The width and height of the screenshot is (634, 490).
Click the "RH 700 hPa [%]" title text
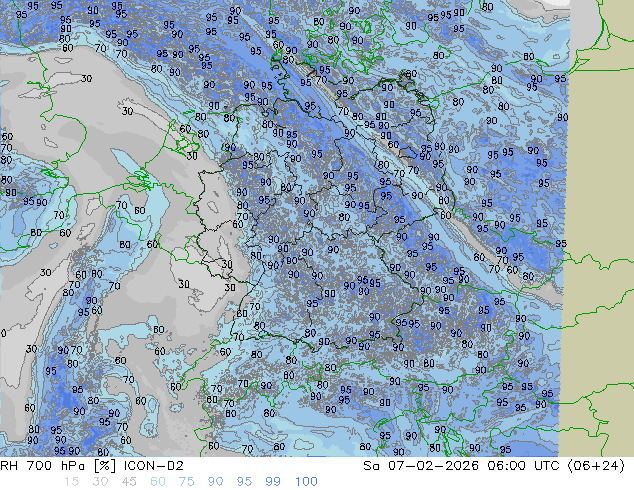coord(59,466)
